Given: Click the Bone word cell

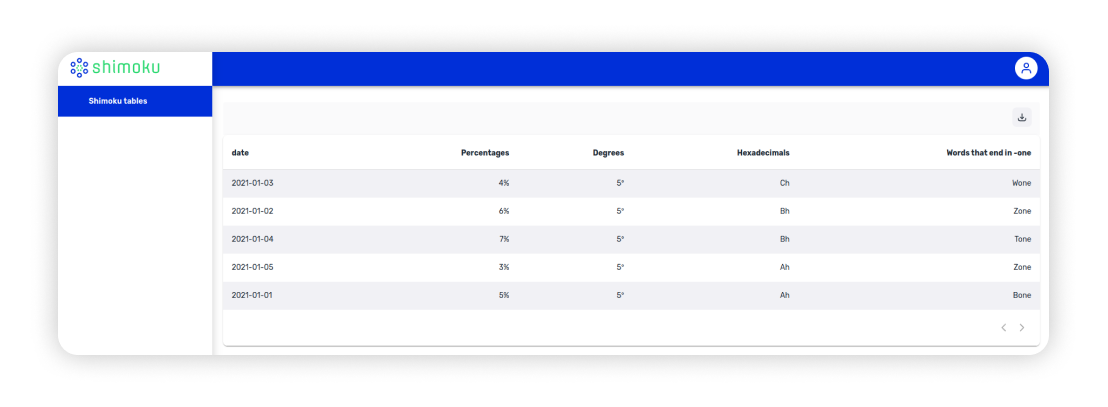Looking at the screenshot, I should 1022,295.
